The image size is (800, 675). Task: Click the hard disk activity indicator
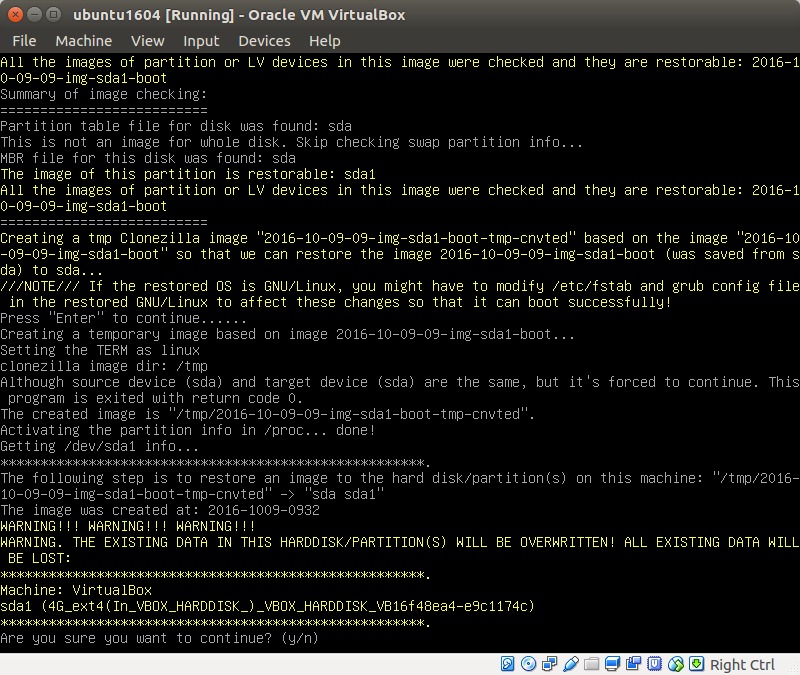pos(508,664)
